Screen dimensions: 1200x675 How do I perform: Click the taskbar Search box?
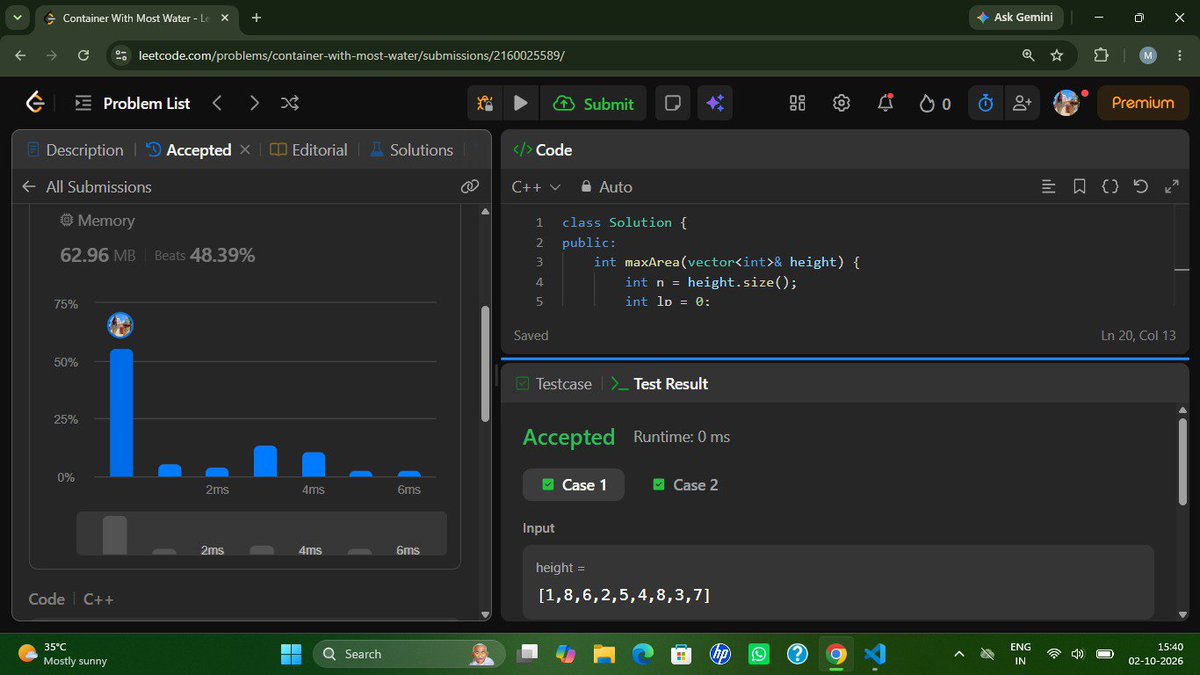(407, 654)
